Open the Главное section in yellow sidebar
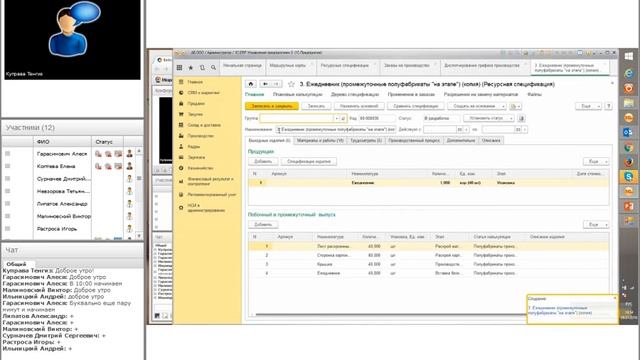The height and width of the screenshot is (360, 640). tap(195, 82)
